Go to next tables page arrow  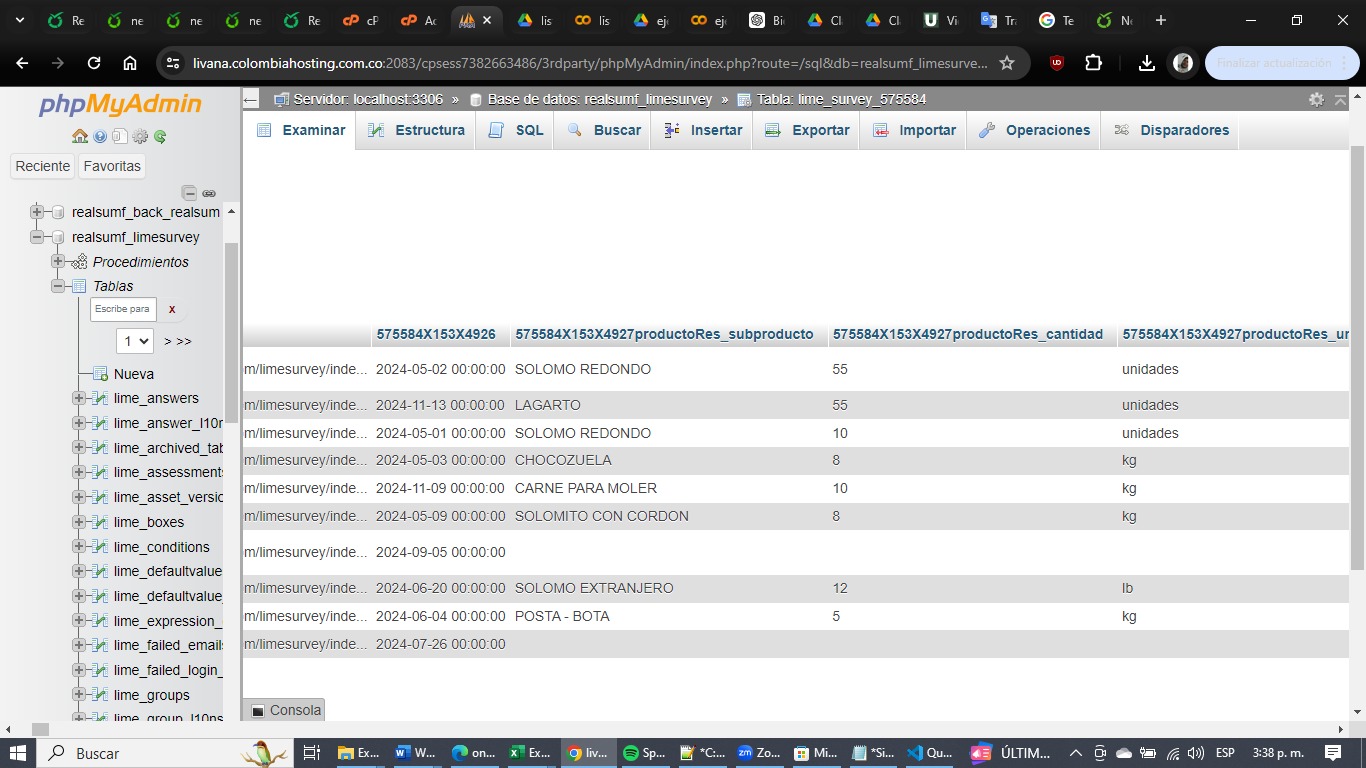[x=178, y=341]
